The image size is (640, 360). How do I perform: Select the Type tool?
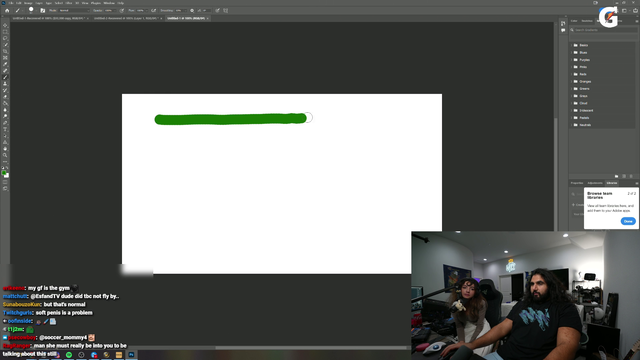tap(5, 129)
